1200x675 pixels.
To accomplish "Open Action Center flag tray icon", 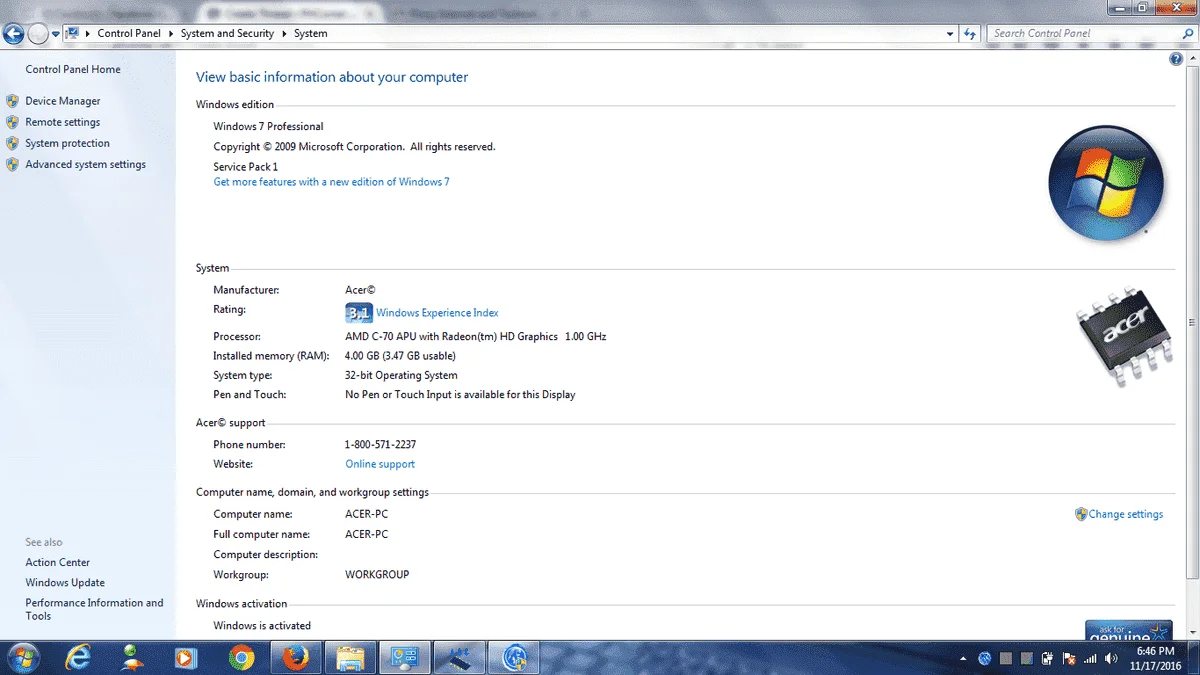I will pos(1068,659).
